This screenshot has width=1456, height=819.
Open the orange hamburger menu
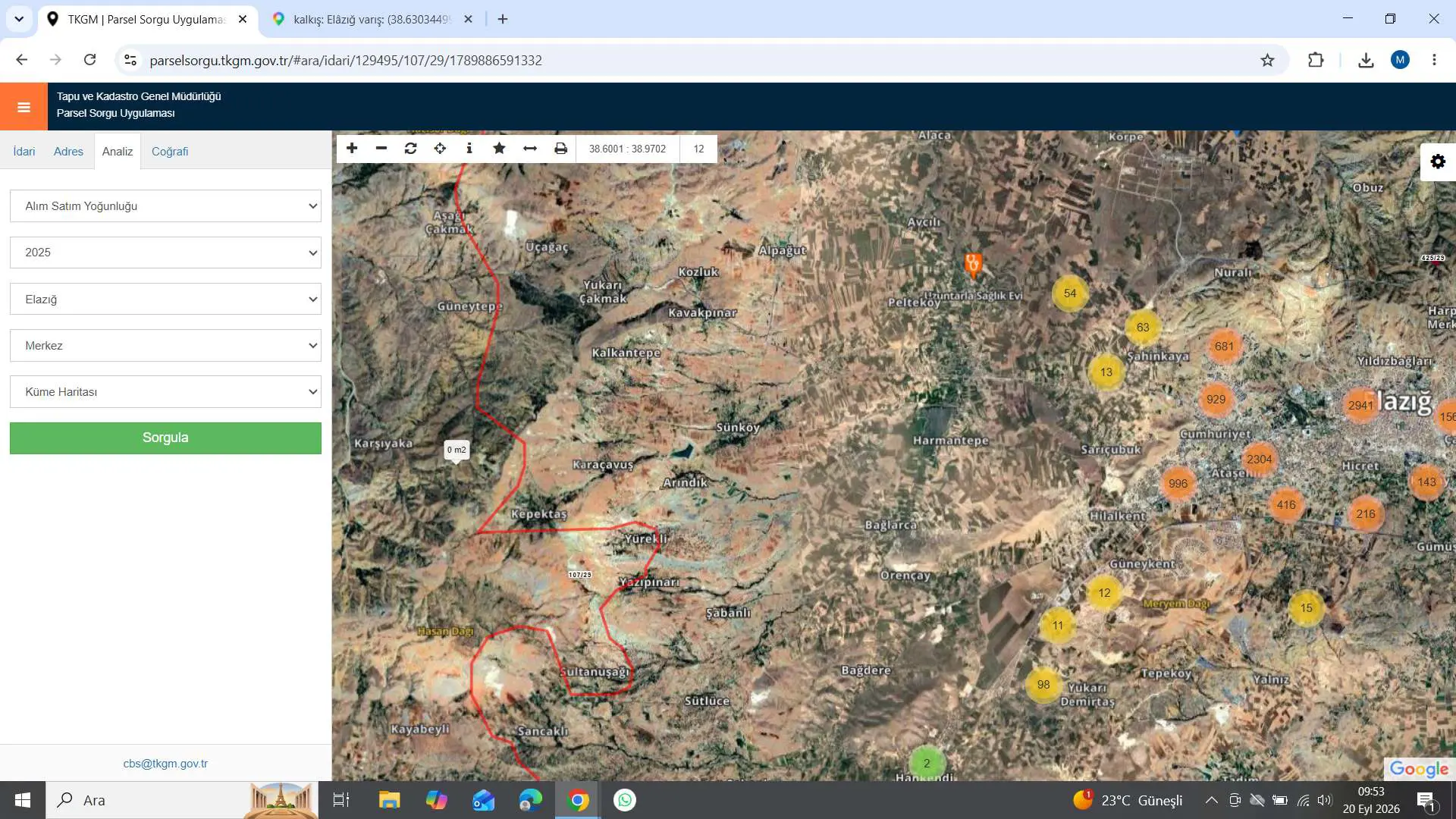24,107
